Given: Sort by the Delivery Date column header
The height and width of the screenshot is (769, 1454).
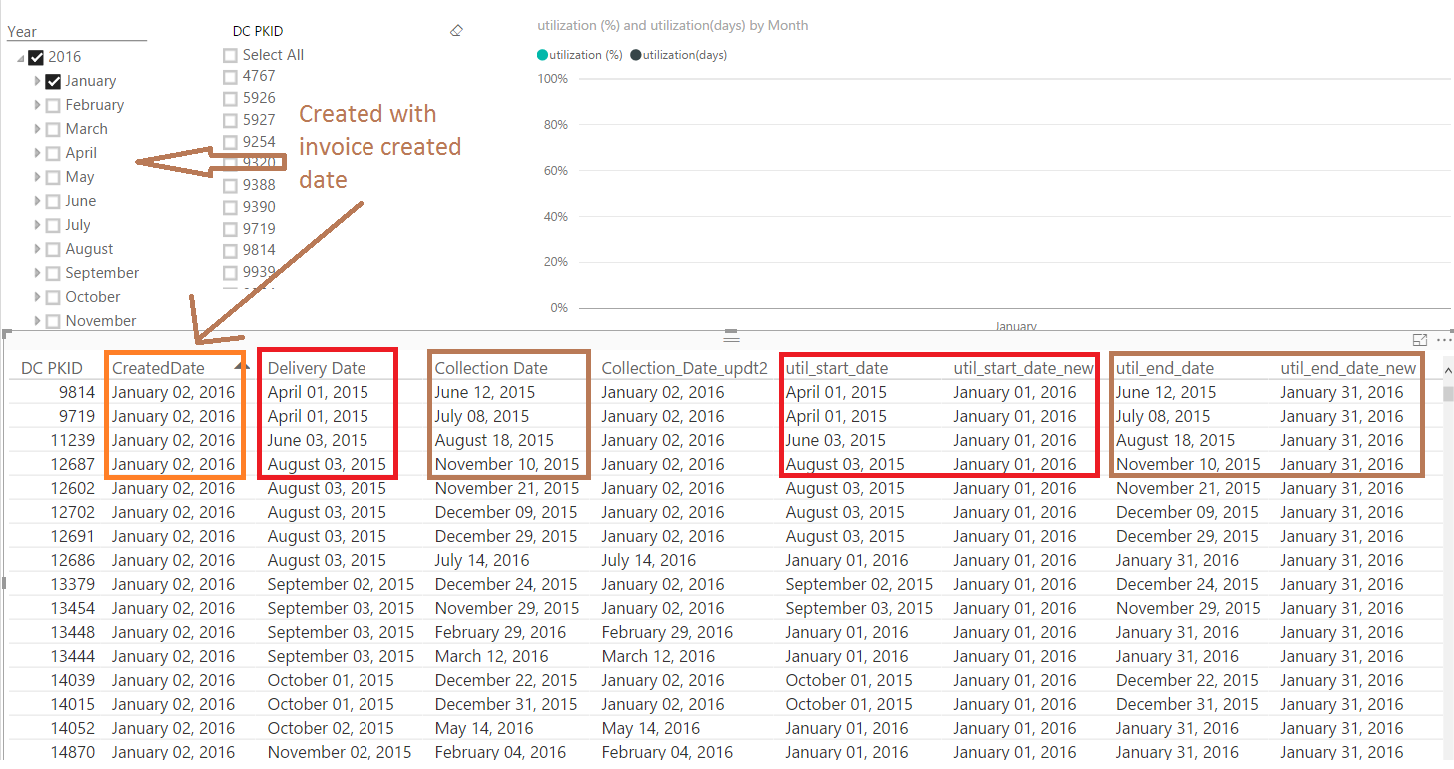Looking at the screenshot, I should [317, 368].
